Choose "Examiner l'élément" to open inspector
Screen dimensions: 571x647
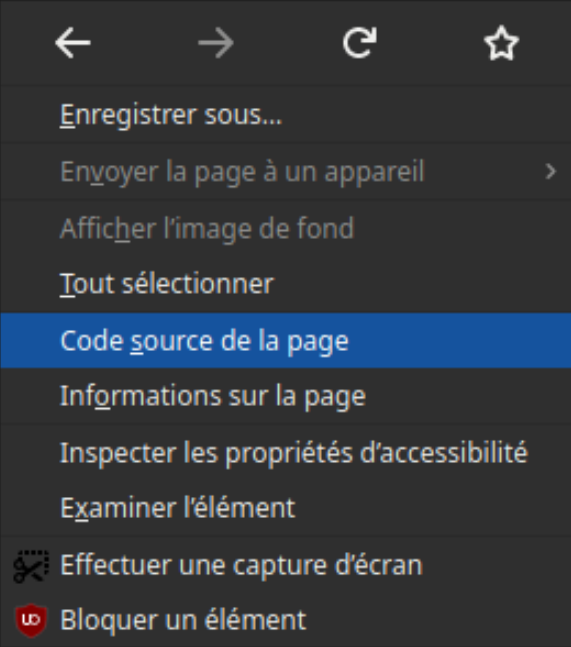[x=286, y=508]
